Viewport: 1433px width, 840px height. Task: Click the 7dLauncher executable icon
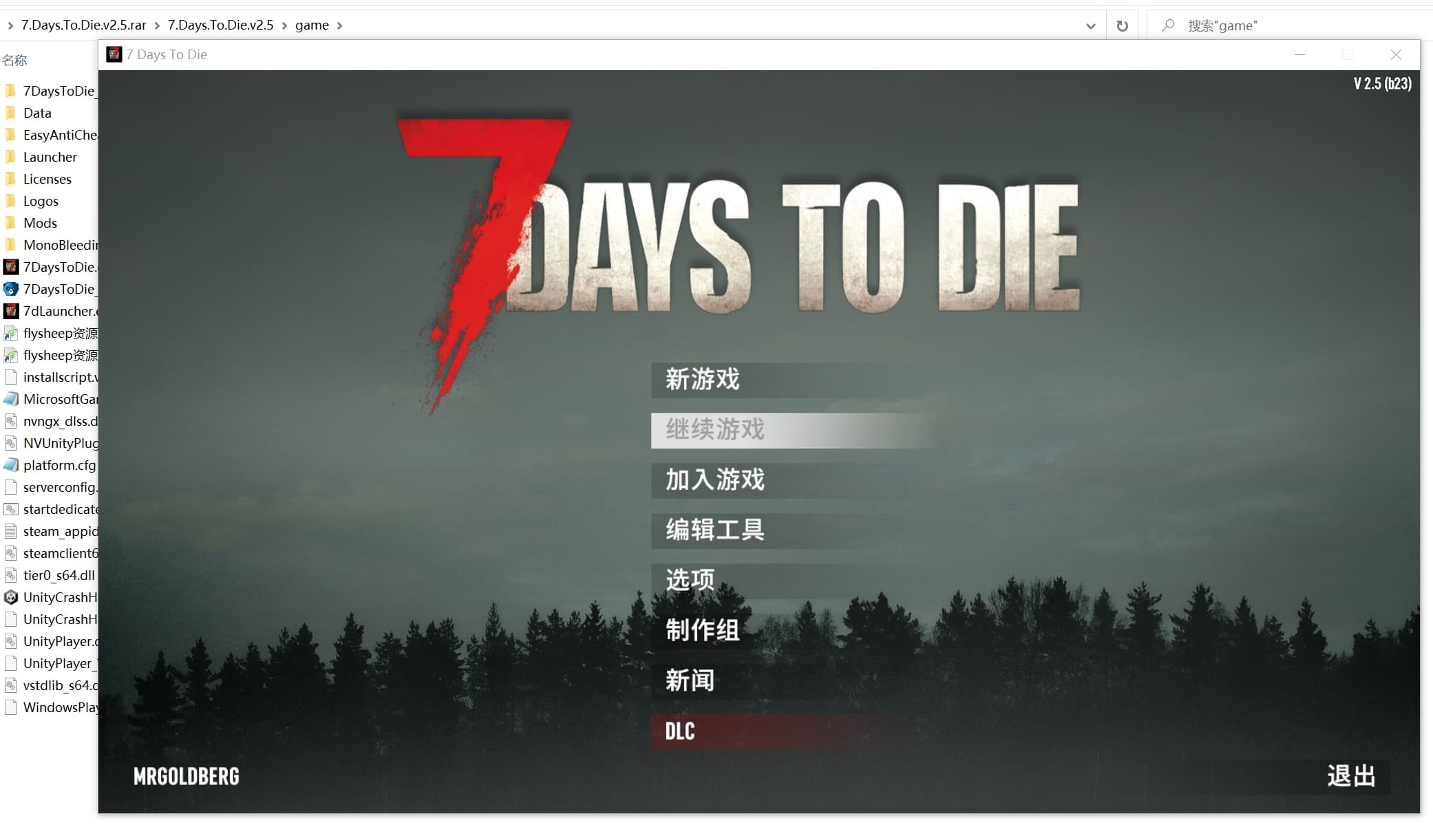coord(11,311)
